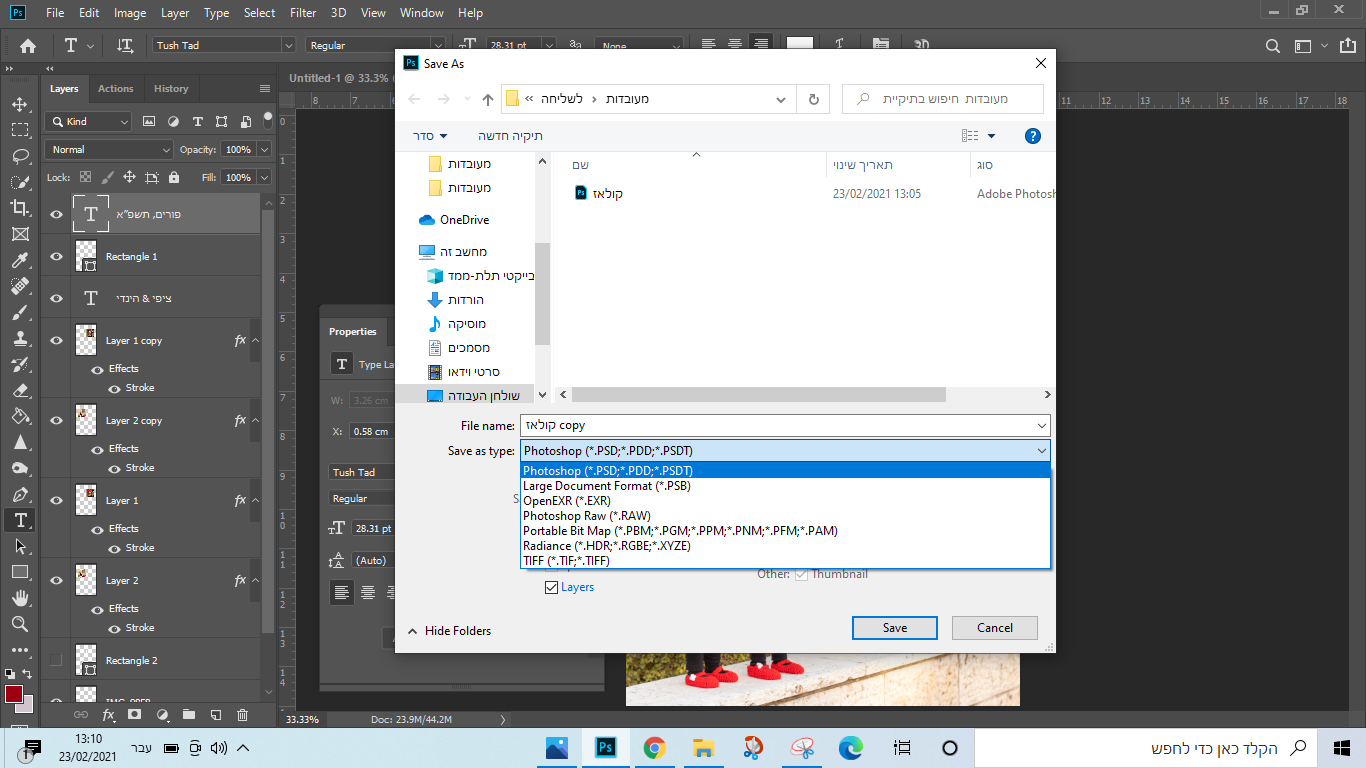Toggle the layer filter on/off switch

pos(267,119)
